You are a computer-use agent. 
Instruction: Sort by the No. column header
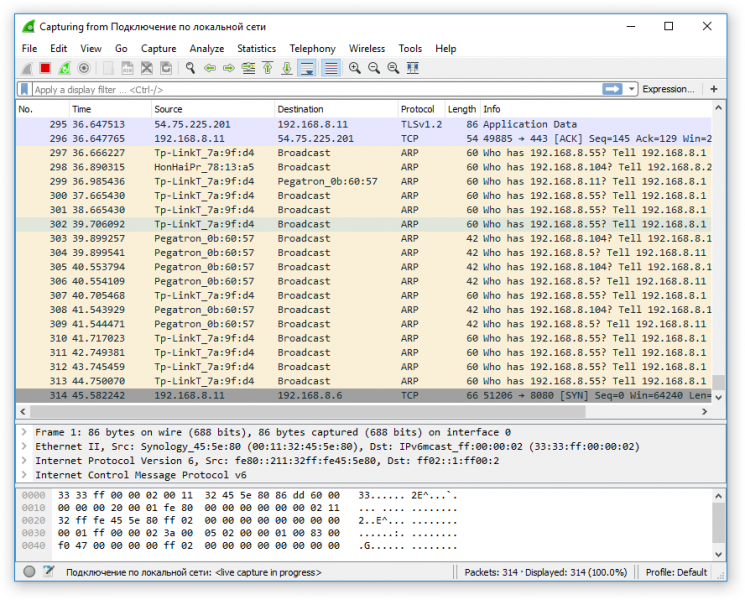(x=43, y=109)
